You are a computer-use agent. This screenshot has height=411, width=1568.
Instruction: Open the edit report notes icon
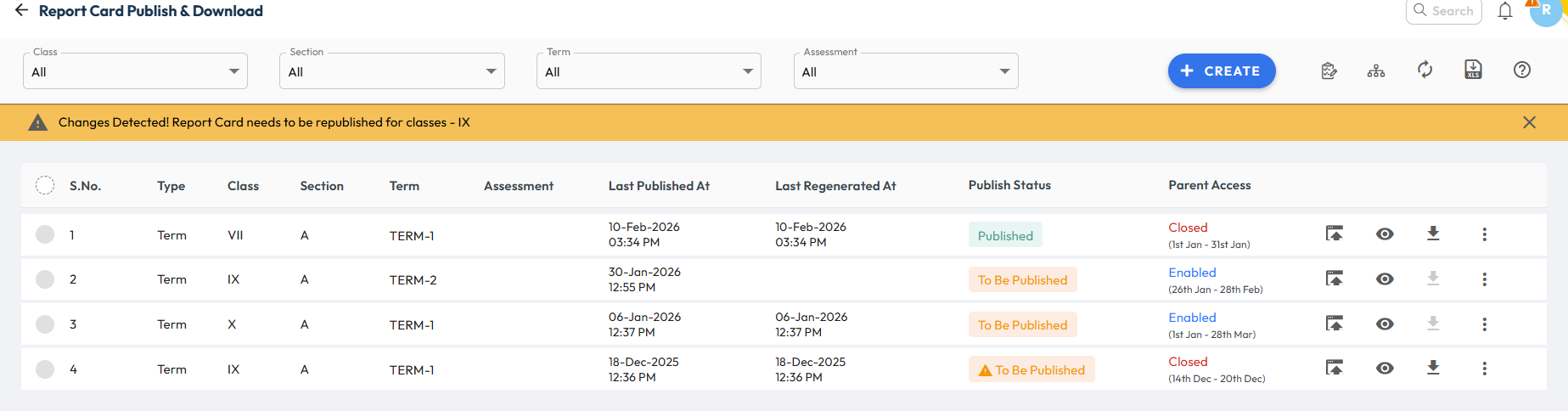coord(1329,71)
